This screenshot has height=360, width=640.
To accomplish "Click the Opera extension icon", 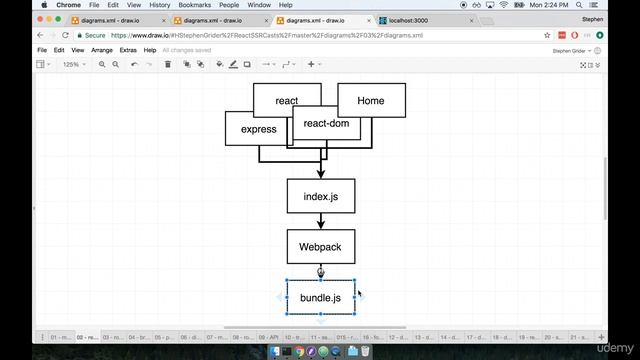I will 574,36.
